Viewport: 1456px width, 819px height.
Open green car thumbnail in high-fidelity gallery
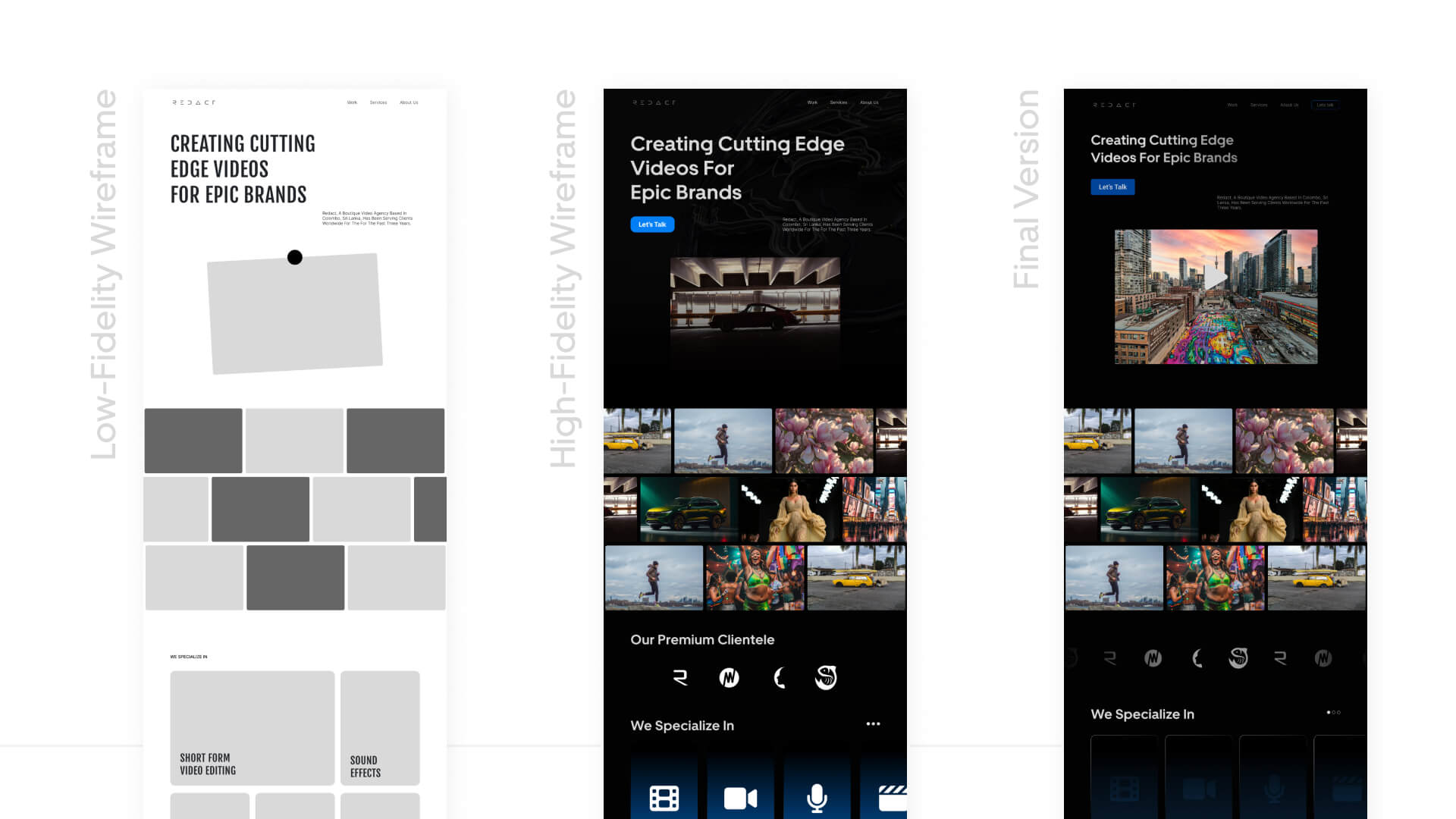[x=687, y=509]
